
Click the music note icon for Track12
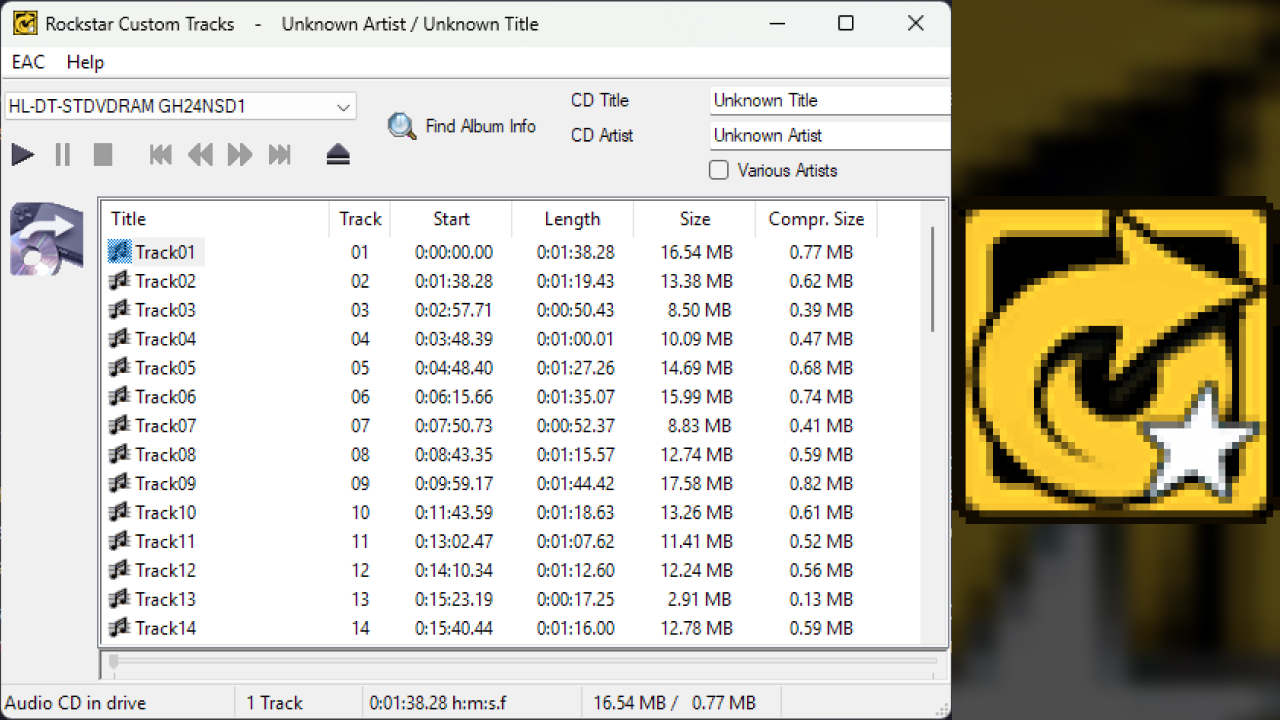click(120, 571)
